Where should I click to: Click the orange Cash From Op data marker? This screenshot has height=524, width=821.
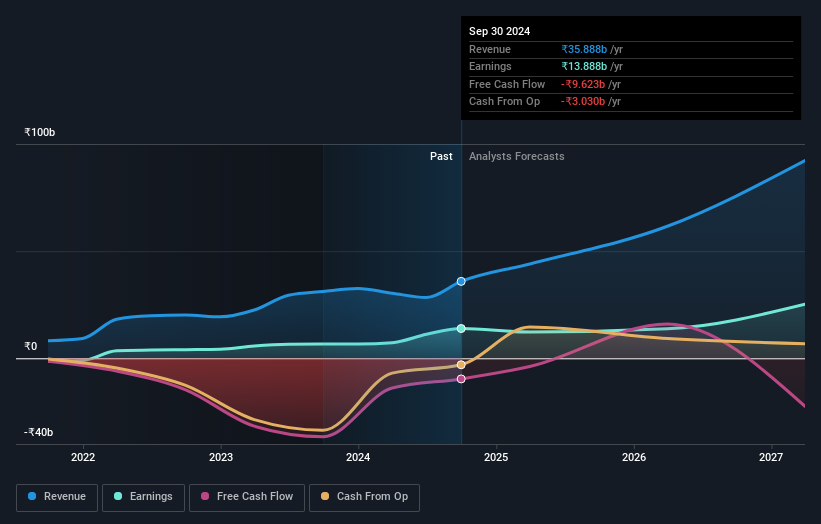461,365
